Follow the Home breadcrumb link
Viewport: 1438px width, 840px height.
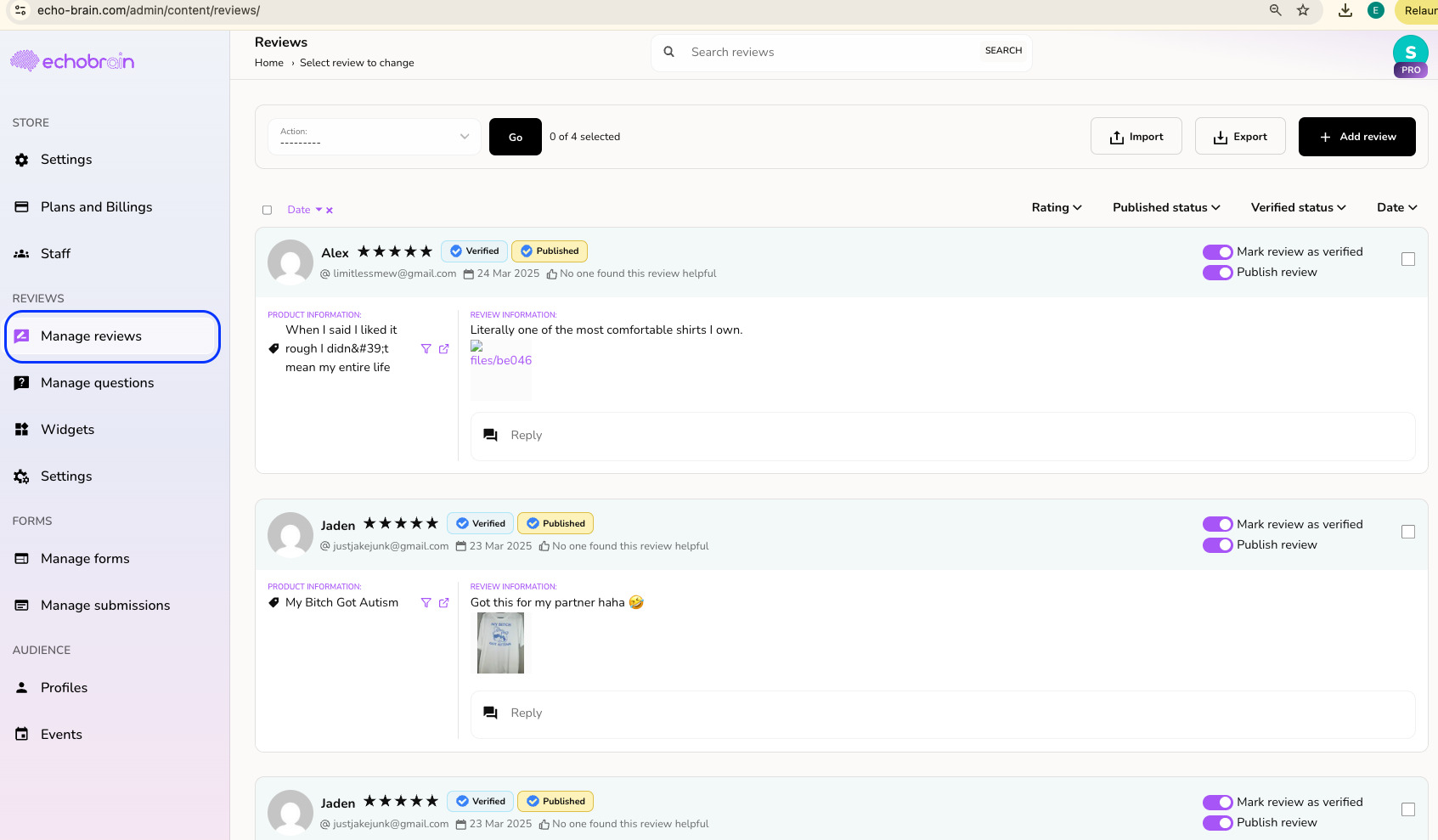[x=269, y=63]
